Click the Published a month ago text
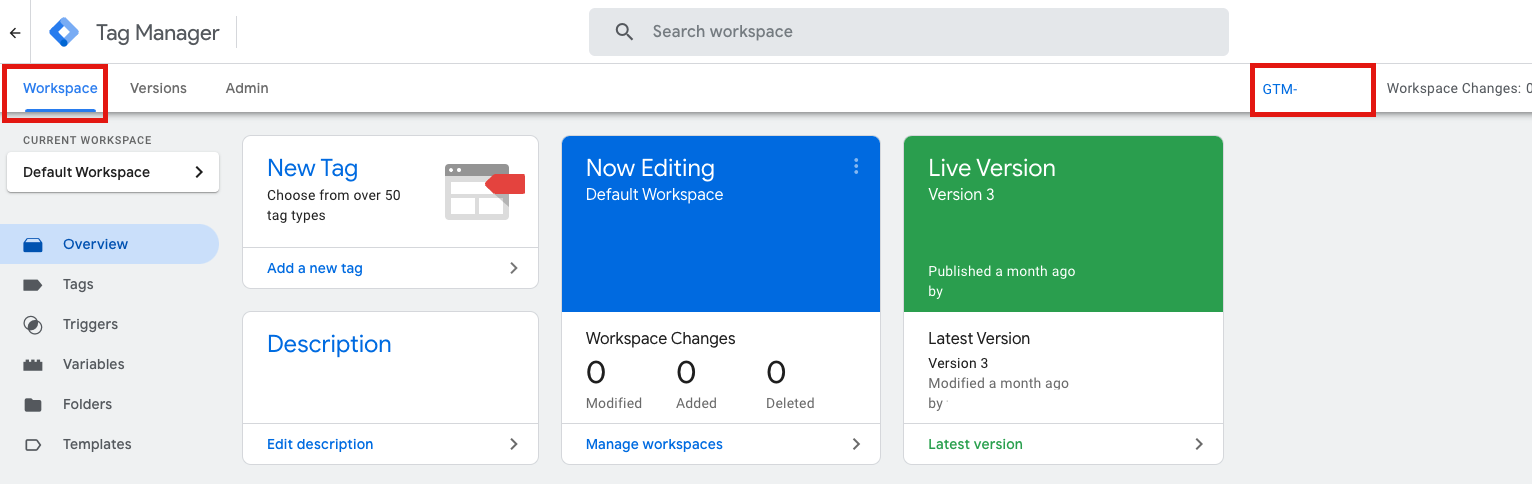 (x=1002, y=271)
